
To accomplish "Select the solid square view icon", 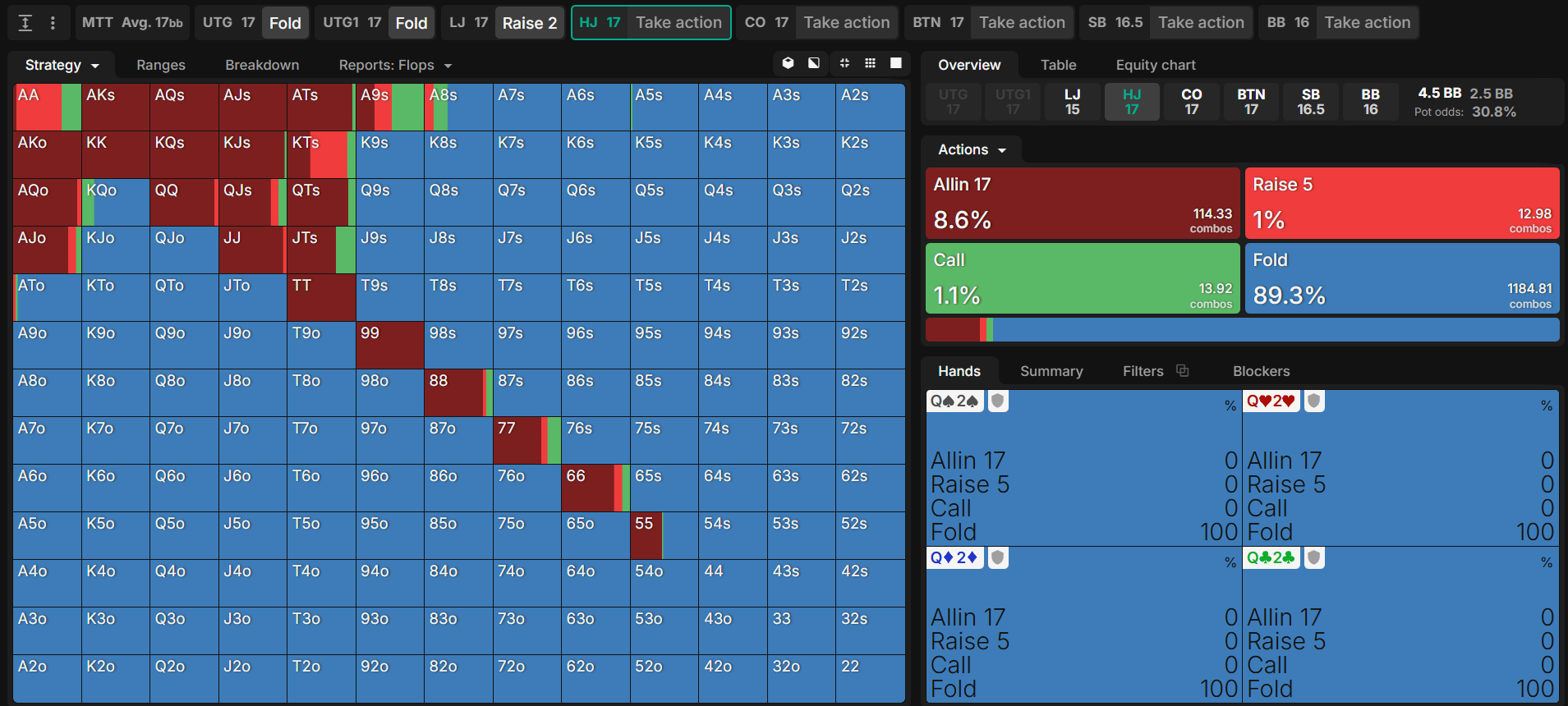I will tap(896, 63).
